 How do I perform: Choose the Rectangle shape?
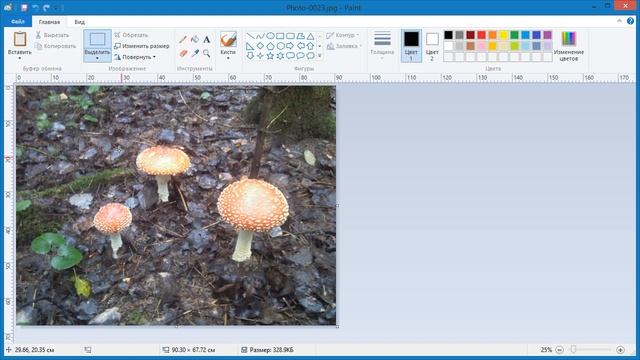point(280,36)
